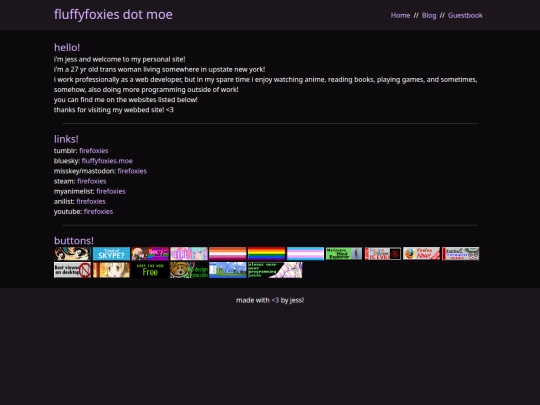Open the anilist firefoxies link
Image resolution: width=540 pixels, height=405 pixels.
91,201
